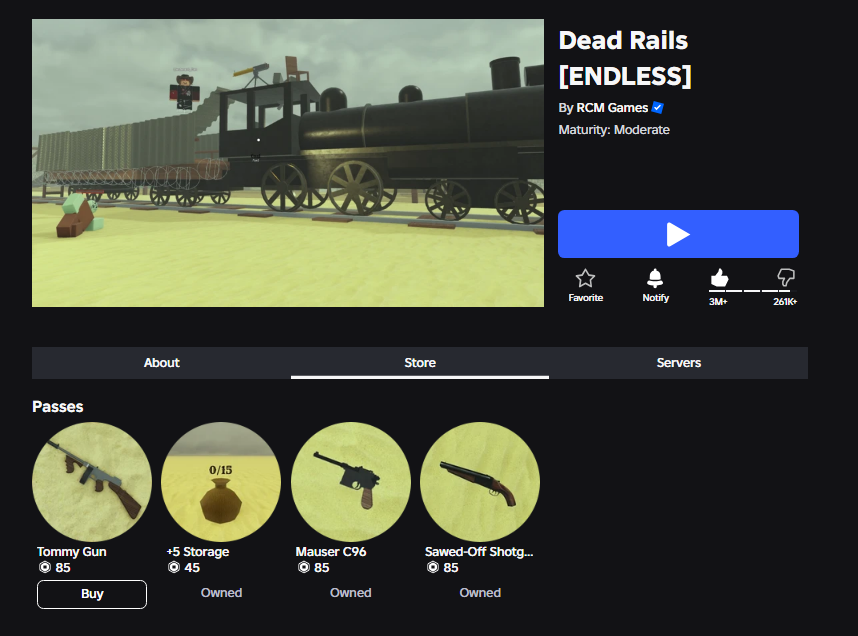Click the Sawed-Off Shotg... pass name
858x636 pixels.
click(x=479, y=552)
